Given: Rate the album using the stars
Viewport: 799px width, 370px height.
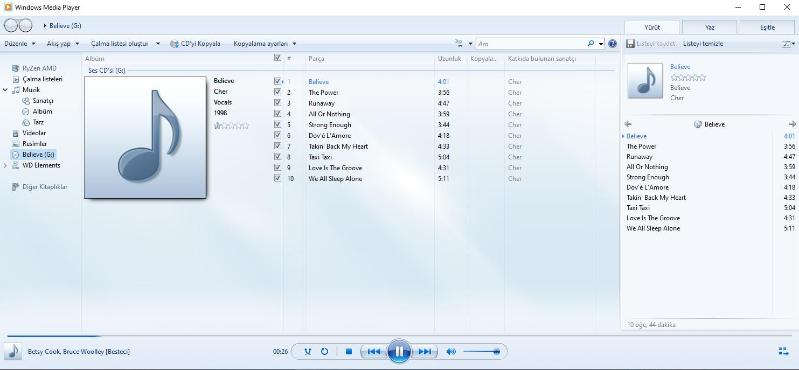Looking at the screenshot, I should (231, 125).
